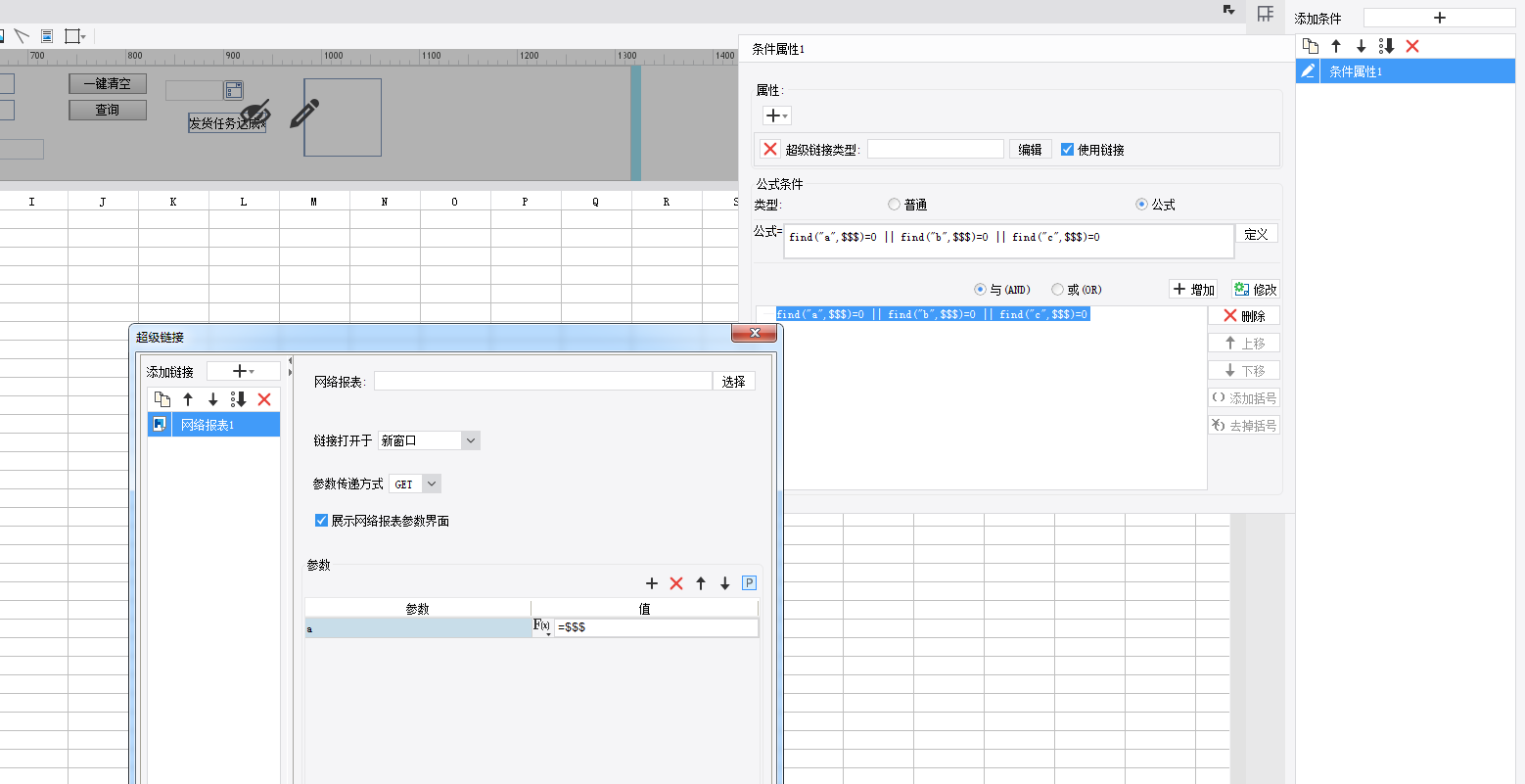Add a new parameter with the plus icon
Screen dimensions: 1525x784
pos(652,583)
